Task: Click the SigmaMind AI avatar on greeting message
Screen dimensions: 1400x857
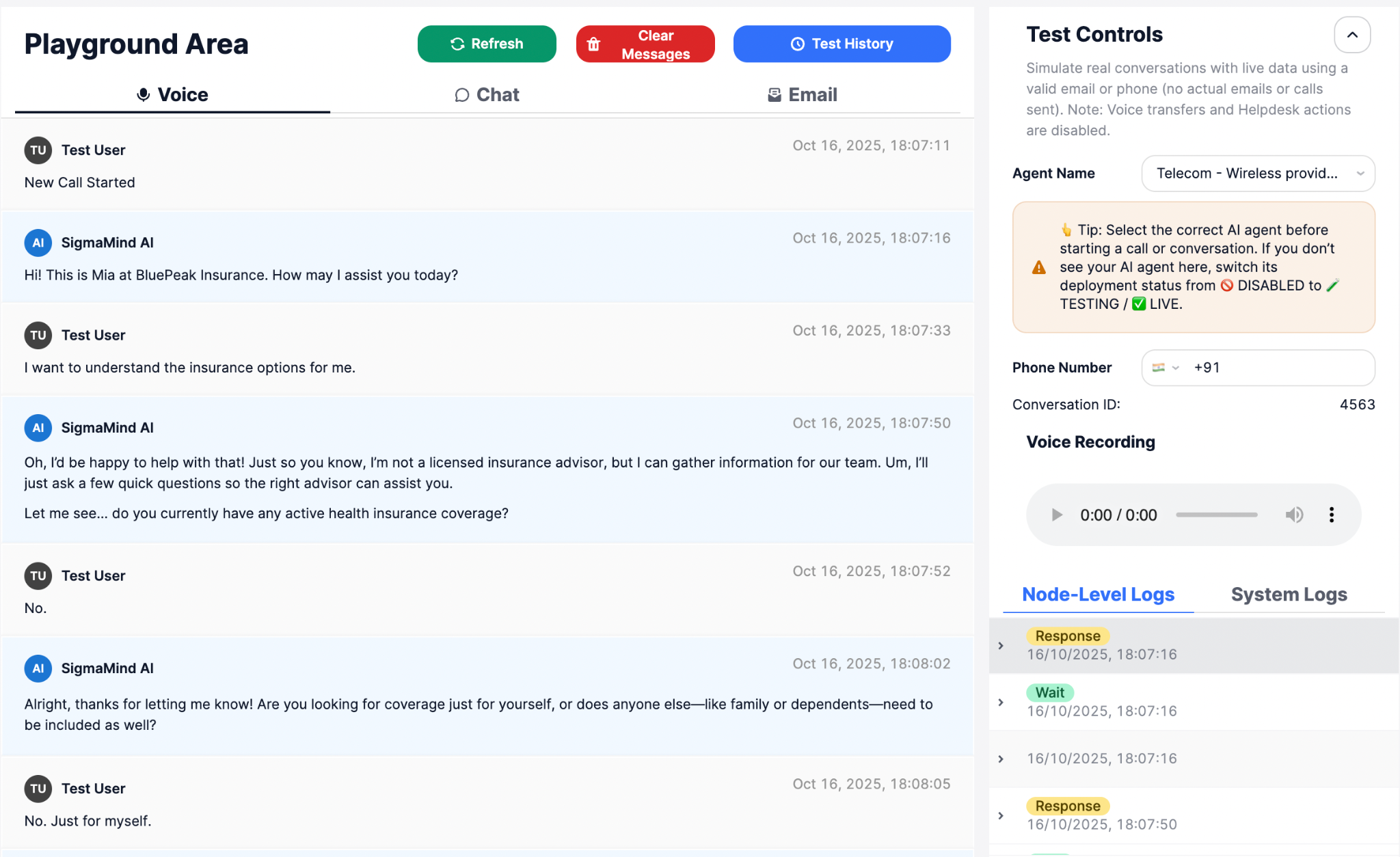Action: [x=38, y=243]
